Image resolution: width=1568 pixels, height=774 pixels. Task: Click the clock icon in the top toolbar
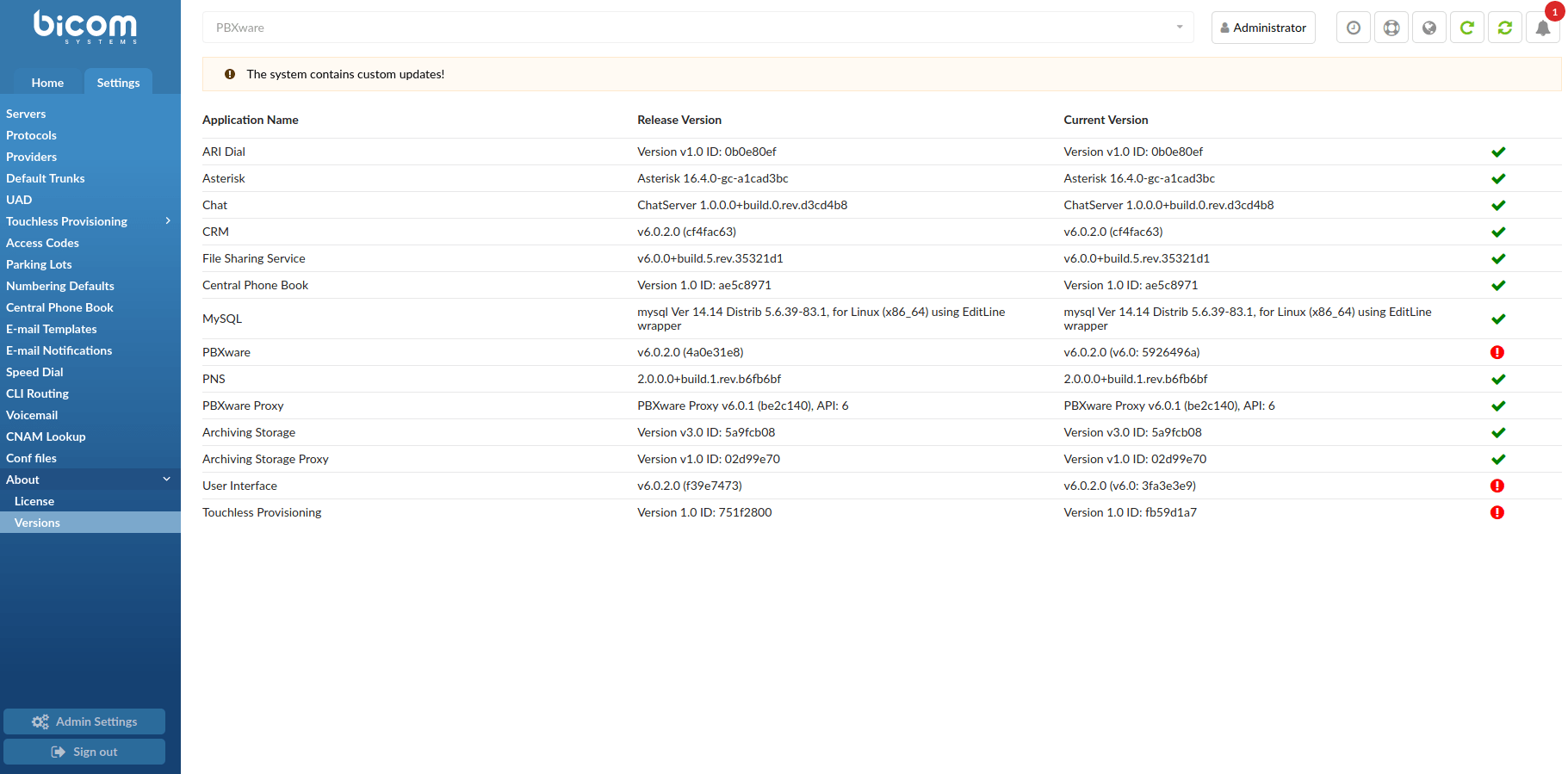pyautogui.click(x=1354, y=28)
